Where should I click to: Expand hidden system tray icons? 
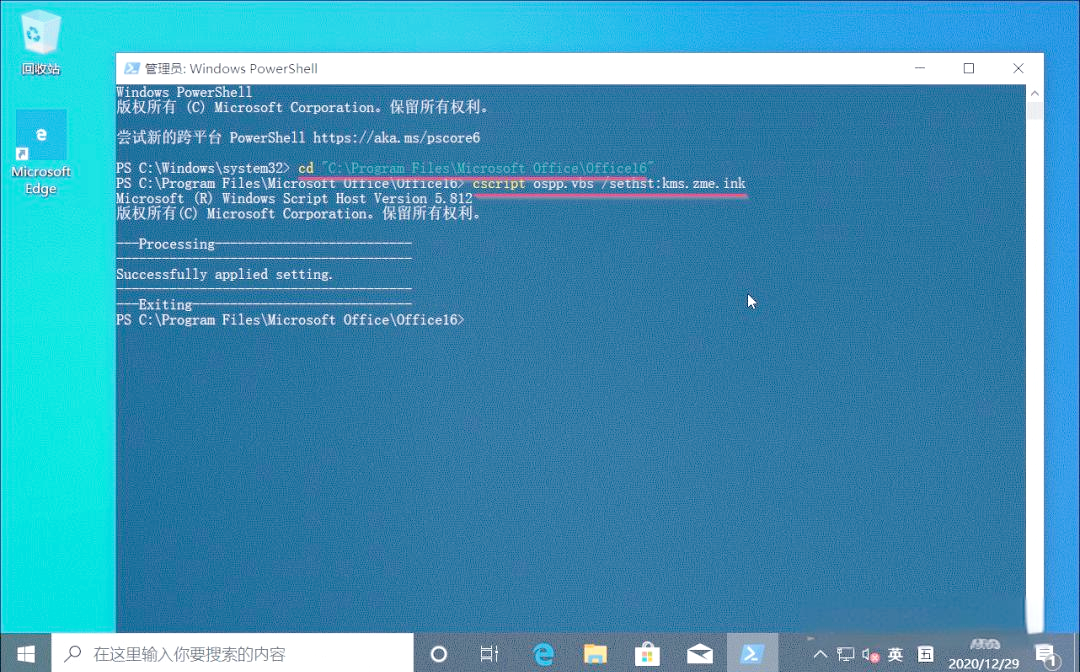820,654
